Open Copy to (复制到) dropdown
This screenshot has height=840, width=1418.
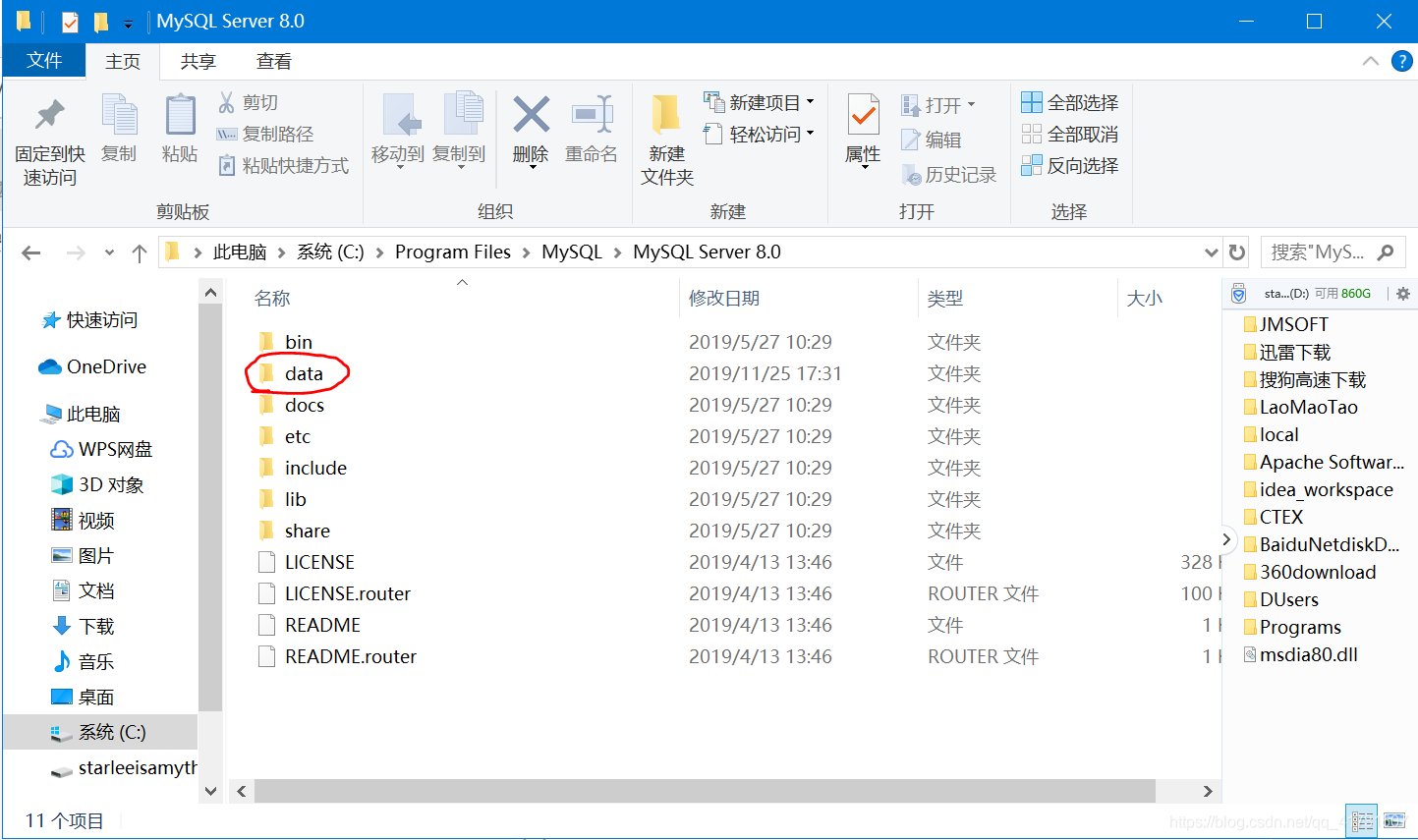pos(459,167)
